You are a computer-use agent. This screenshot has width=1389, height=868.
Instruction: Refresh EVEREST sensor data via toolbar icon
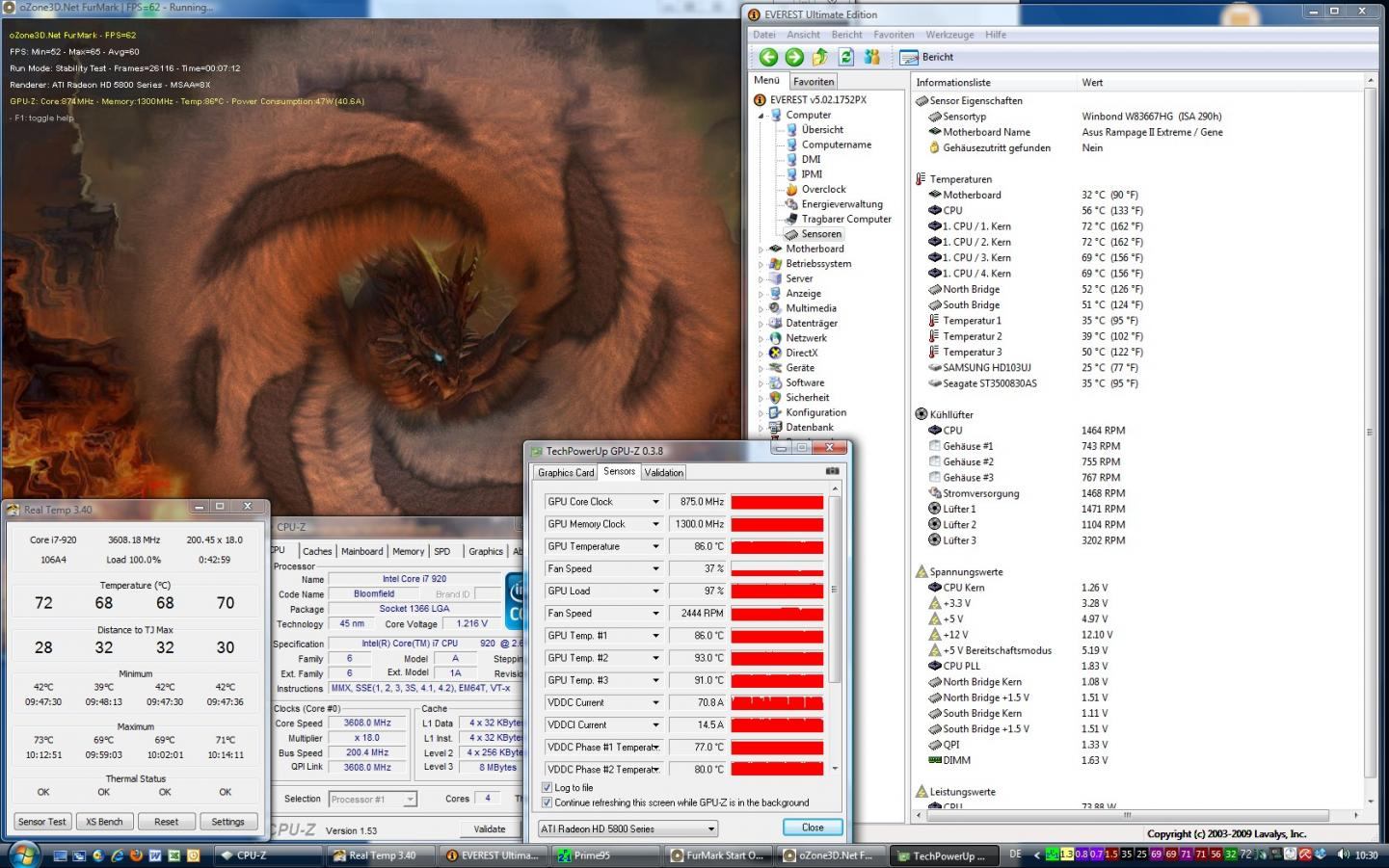(846, 57)
